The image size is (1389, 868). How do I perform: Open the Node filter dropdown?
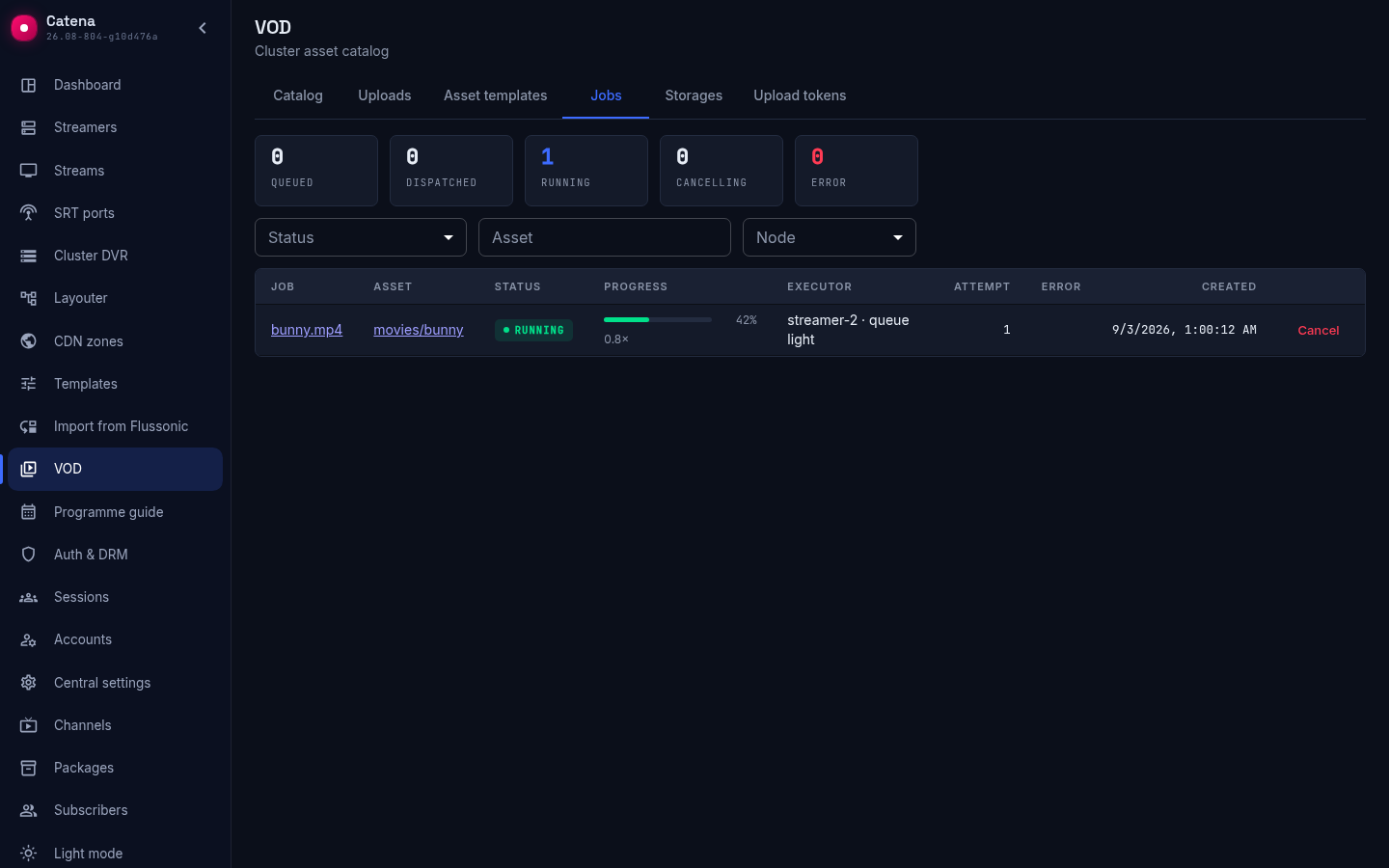830,237
